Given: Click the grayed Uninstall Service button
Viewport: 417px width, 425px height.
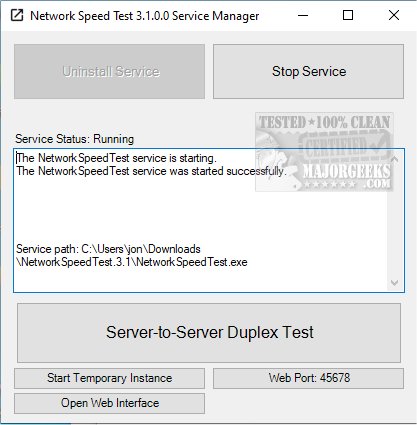Looking at the screenshot, I should point(109,71).
